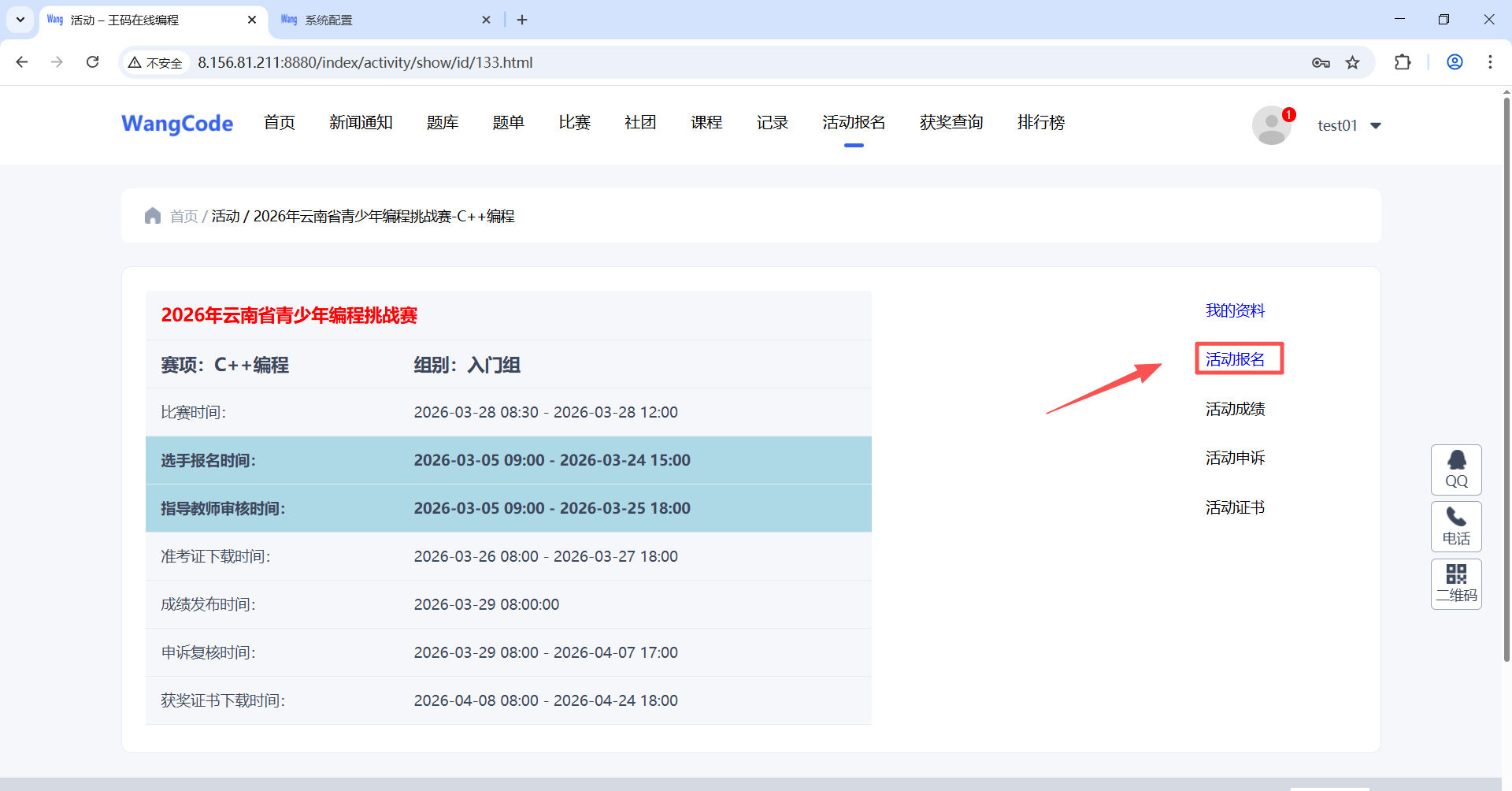
Task: Switch to the 系统配置 browser tab
Action: point(378,20)
